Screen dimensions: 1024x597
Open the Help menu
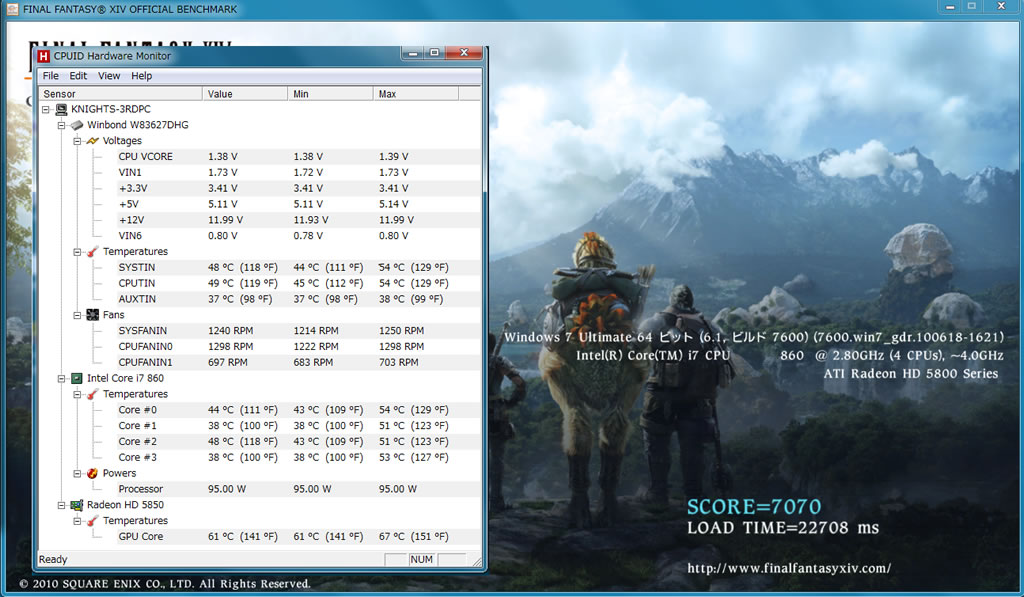[x=141, y=76]
